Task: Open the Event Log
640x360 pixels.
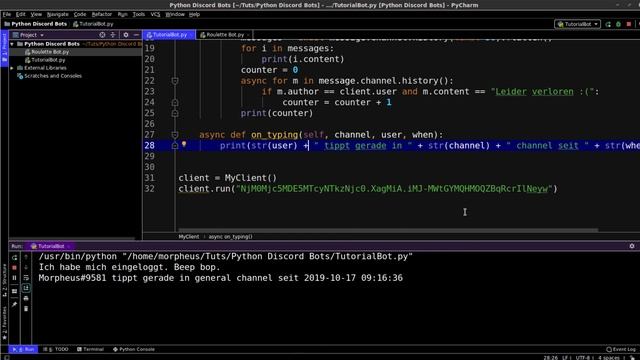Action: pos(621,349)
